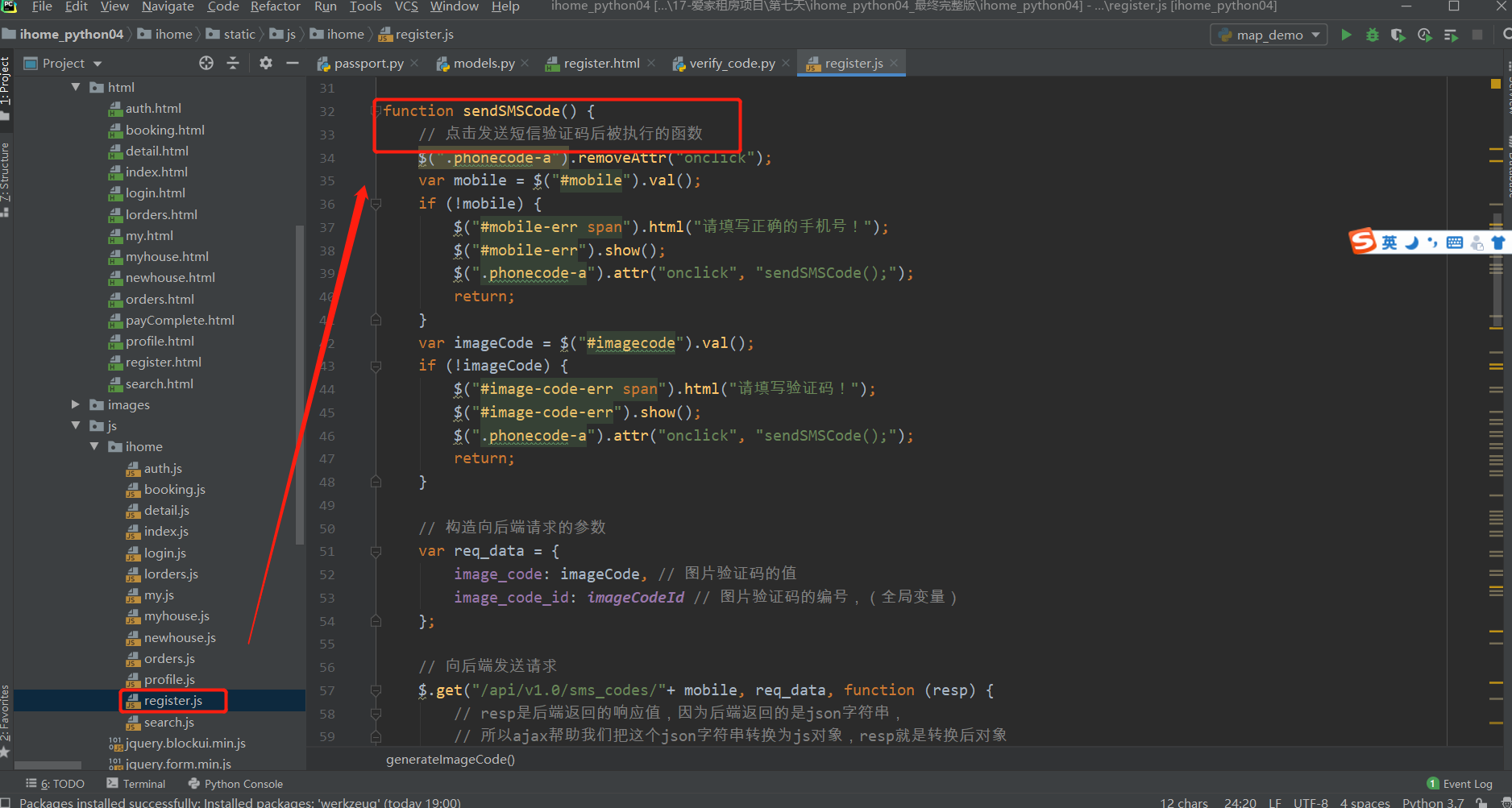Collapse the js folder
Image resolution: width=1512 pixels, height=808 pixels.
[x=76, y=425]
